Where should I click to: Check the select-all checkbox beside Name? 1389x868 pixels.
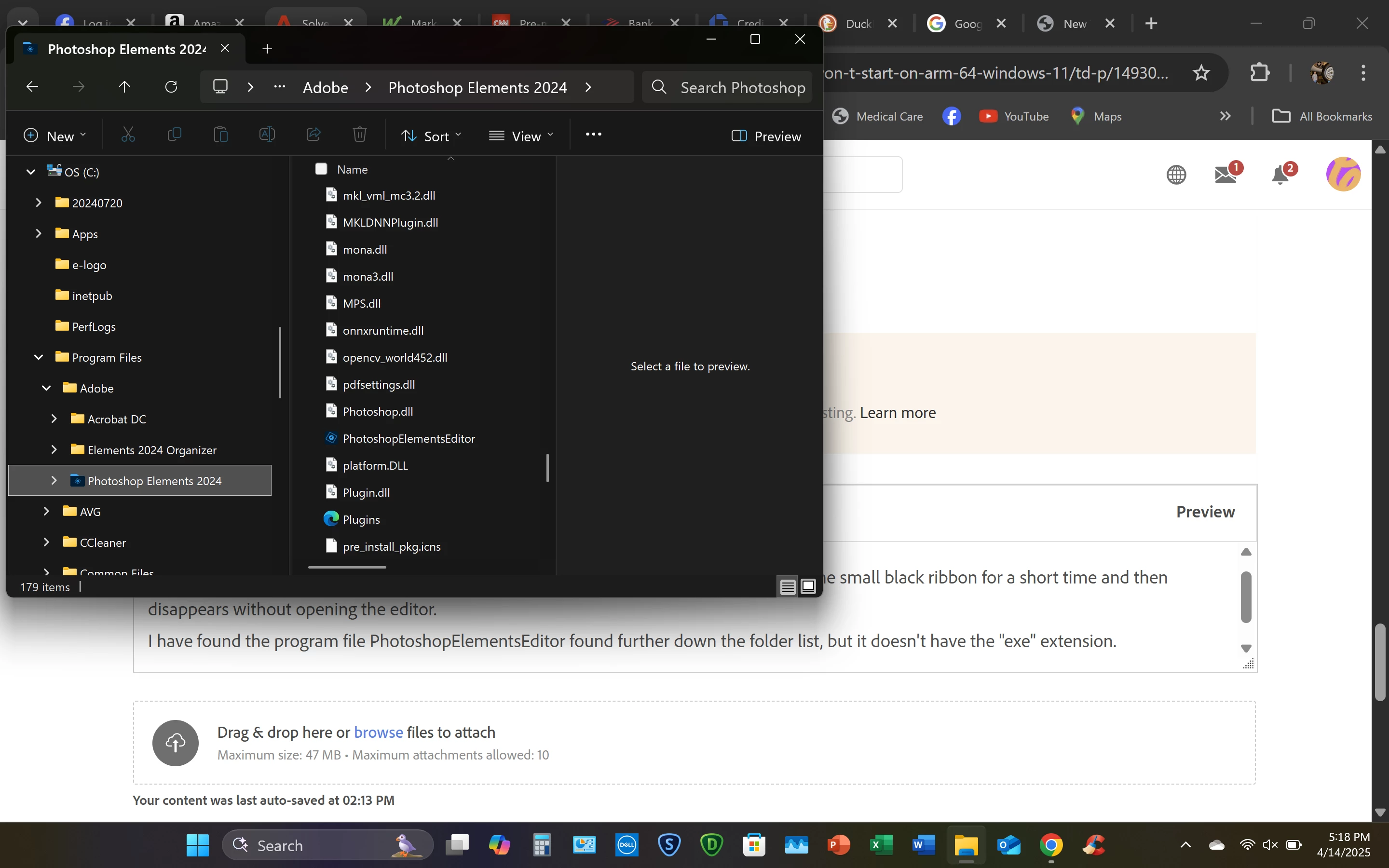(321, 169)
